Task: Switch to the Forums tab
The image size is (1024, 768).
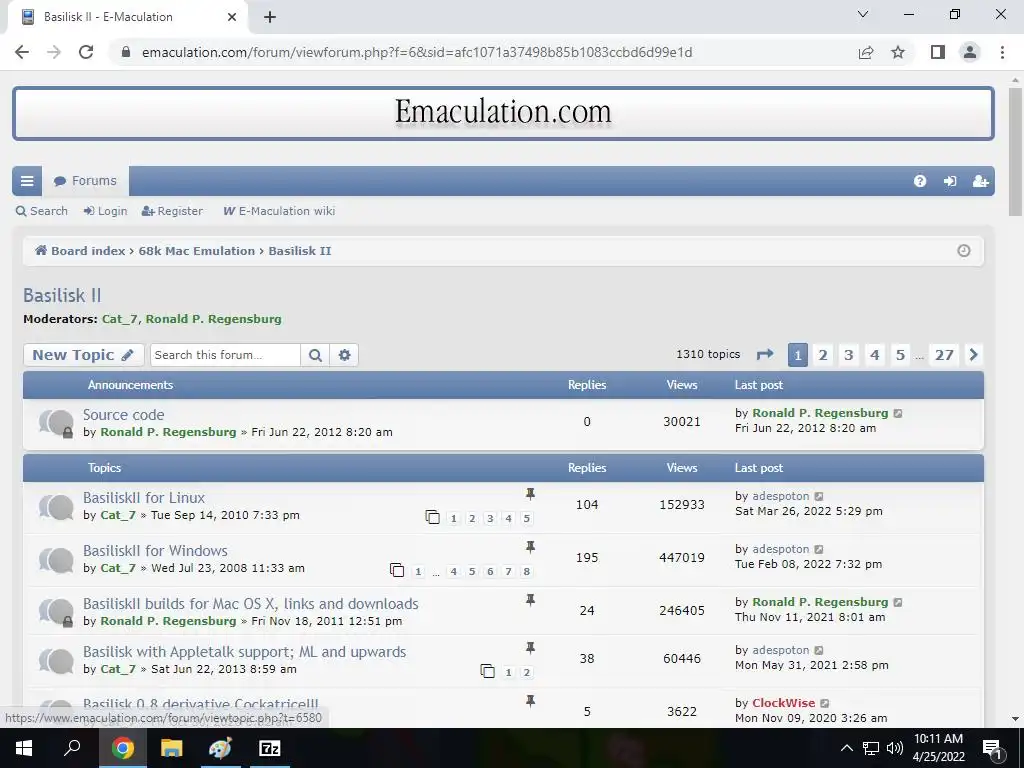Action: (x=86, y=181)
